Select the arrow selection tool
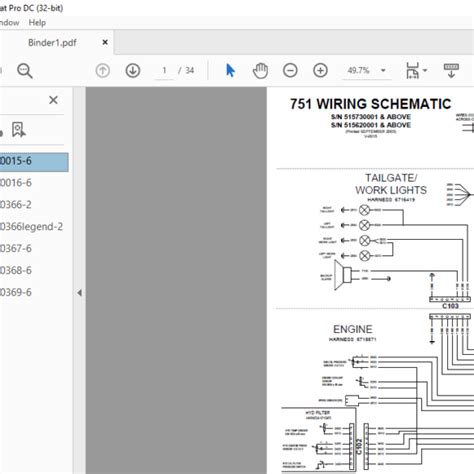 [230, 71]
